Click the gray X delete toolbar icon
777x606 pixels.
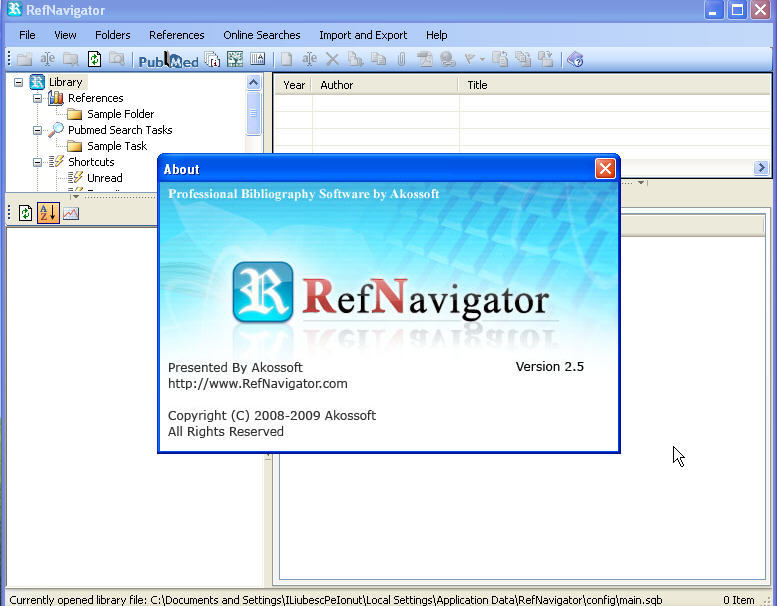pos(333,59)
